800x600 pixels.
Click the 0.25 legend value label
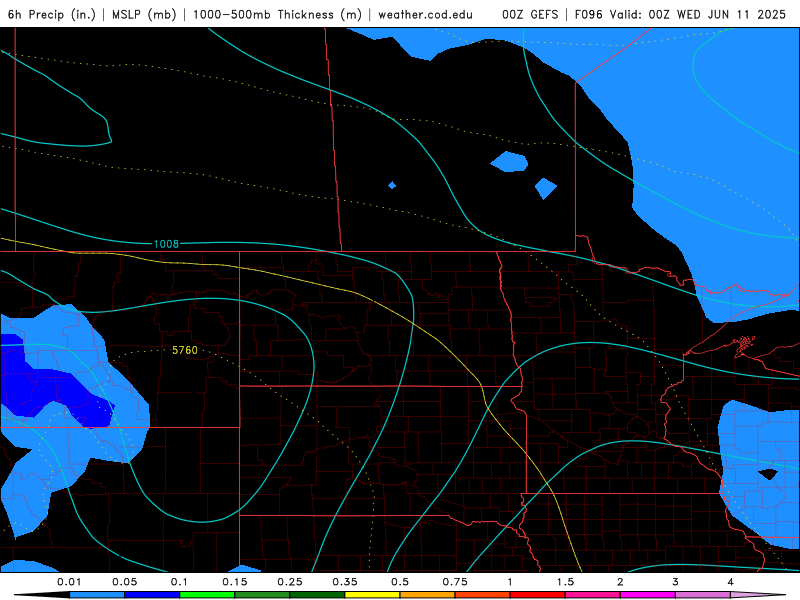289,582
